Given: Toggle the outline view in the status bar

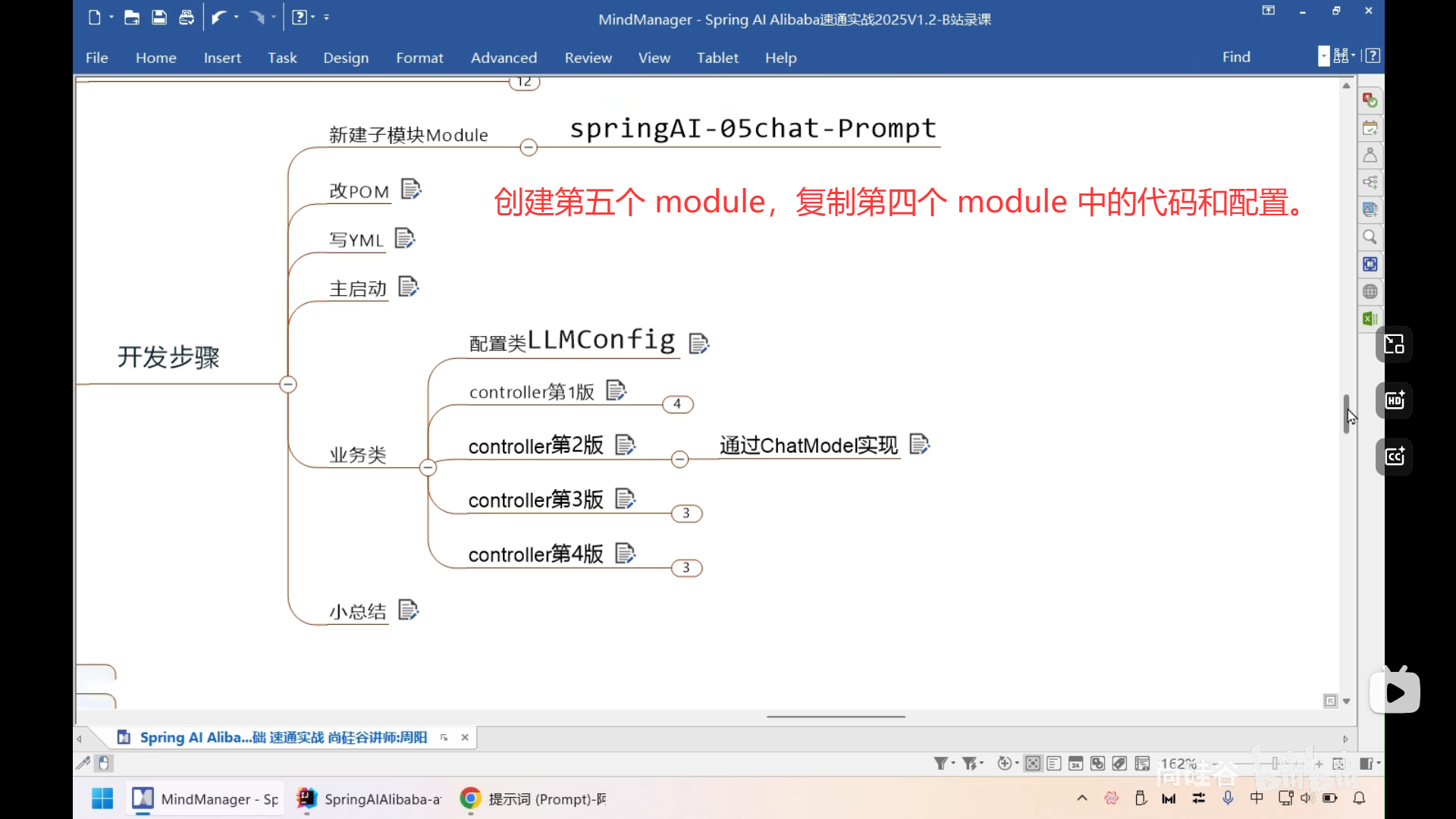Looking at the screenshot, I should pyautogui.click(x=1053, y=763).
